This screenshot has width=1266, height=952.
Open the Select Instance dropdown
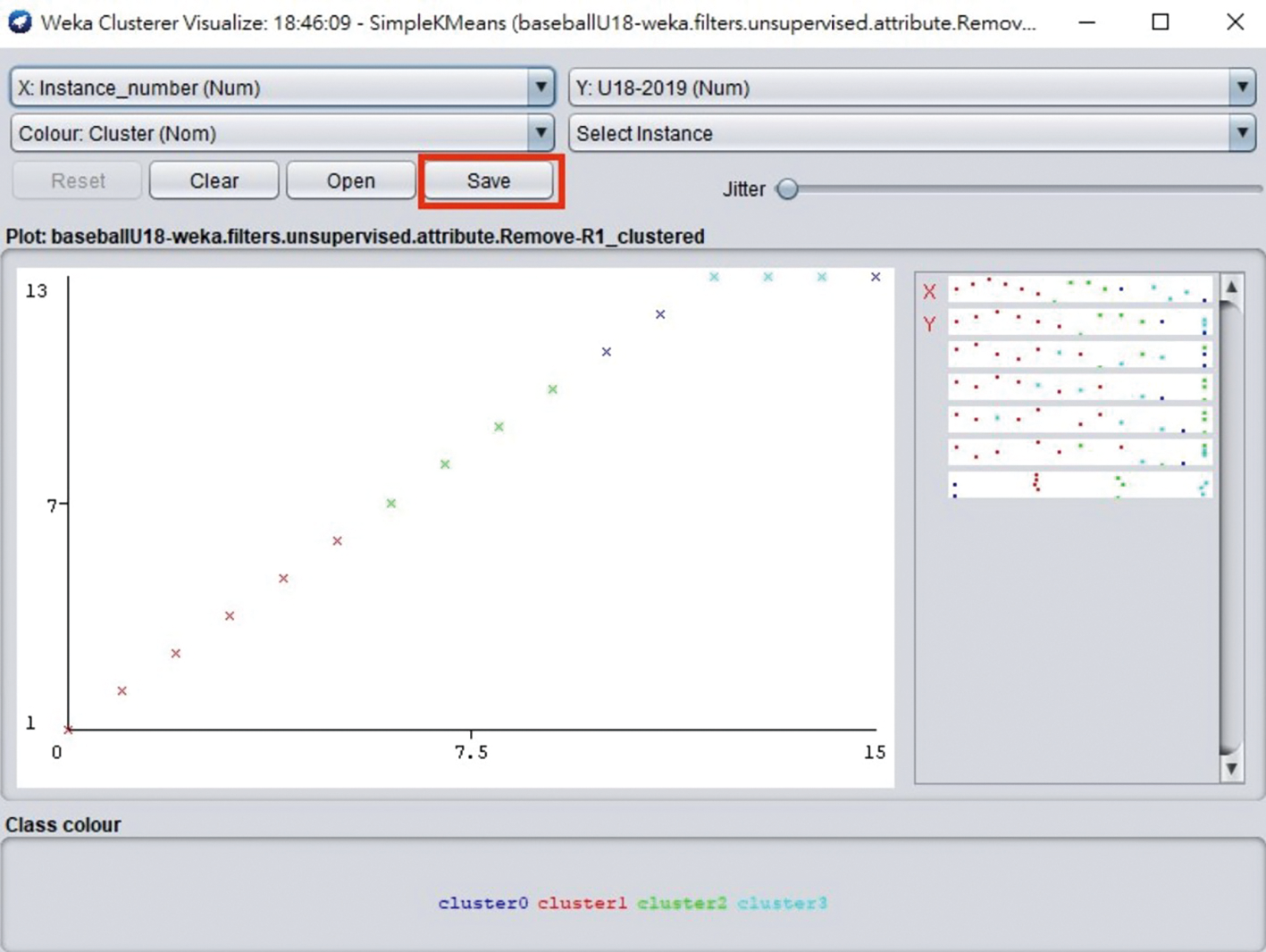[911, 133]
